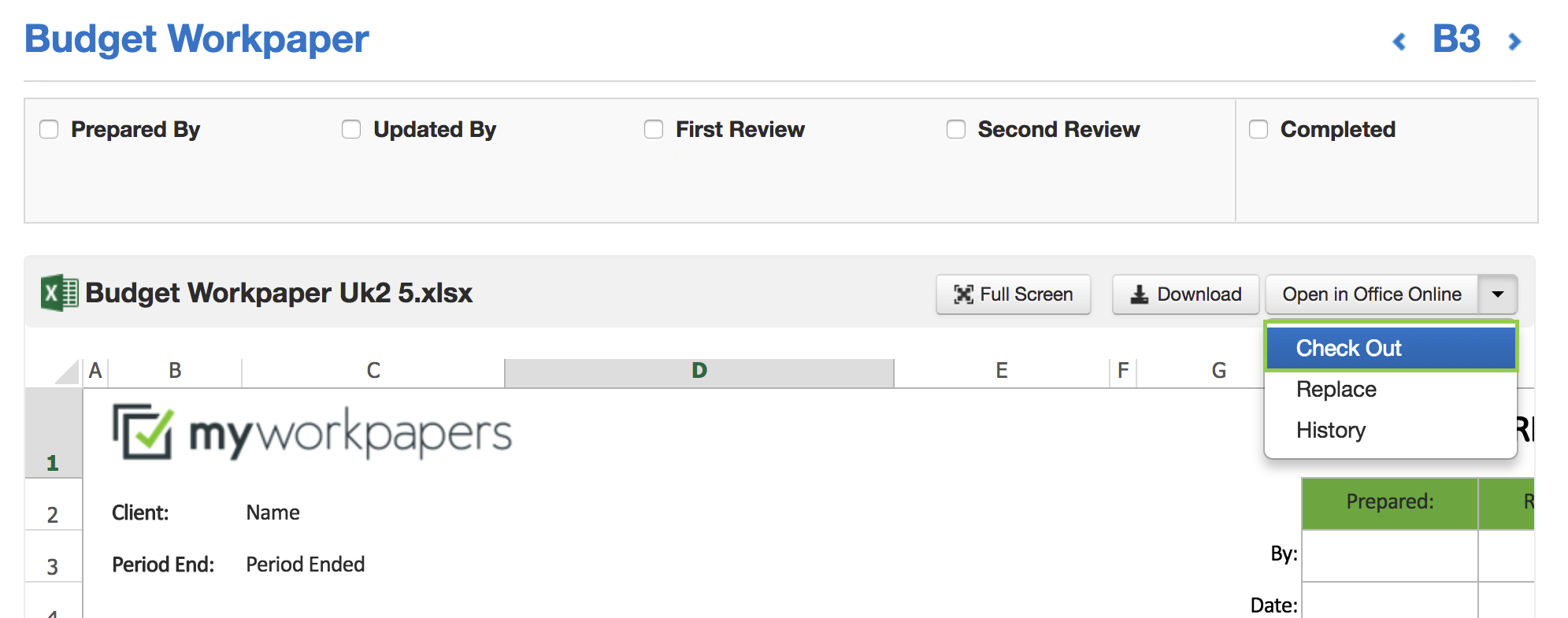Screen dimensions: 1568x618
Task: Go to previous workpaper with left chevron
Action: [1399, 41]
